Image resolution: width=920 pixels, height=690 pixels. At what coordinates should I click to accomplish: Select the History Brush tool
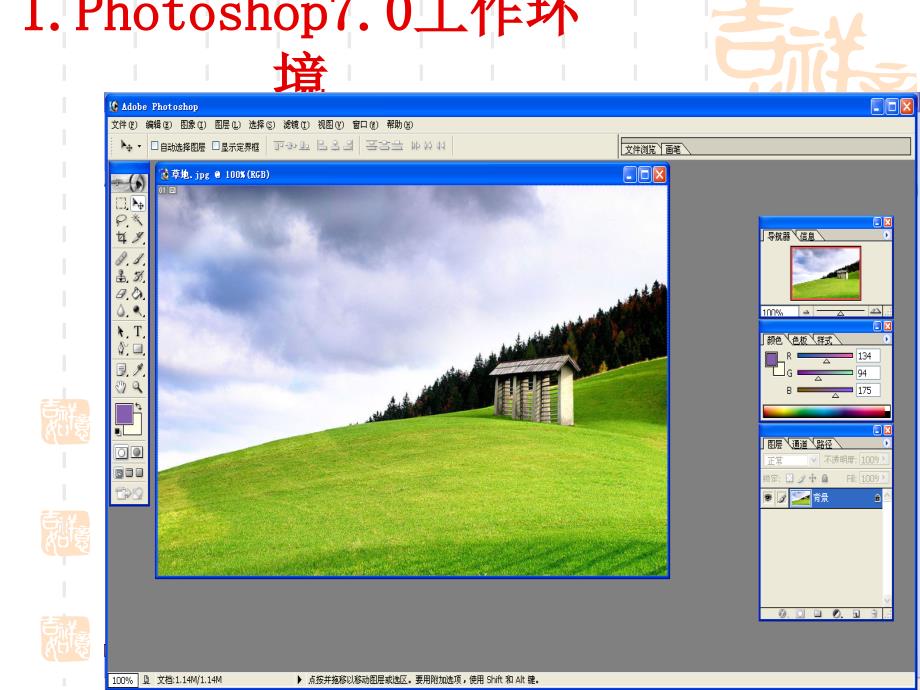pyautogui.click(x=138, y=276)
